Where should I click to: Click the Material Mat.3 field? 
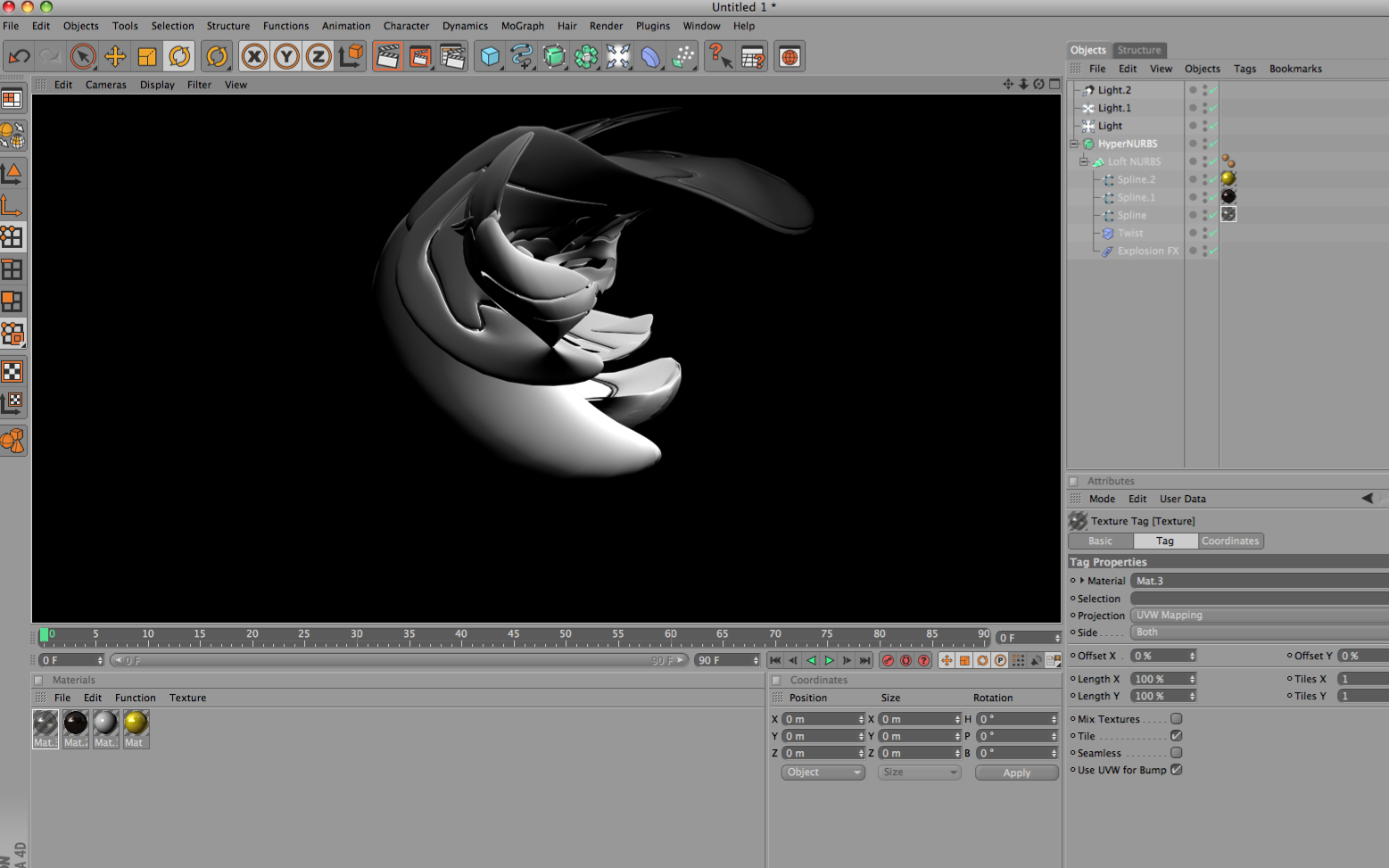point(1259,581)
